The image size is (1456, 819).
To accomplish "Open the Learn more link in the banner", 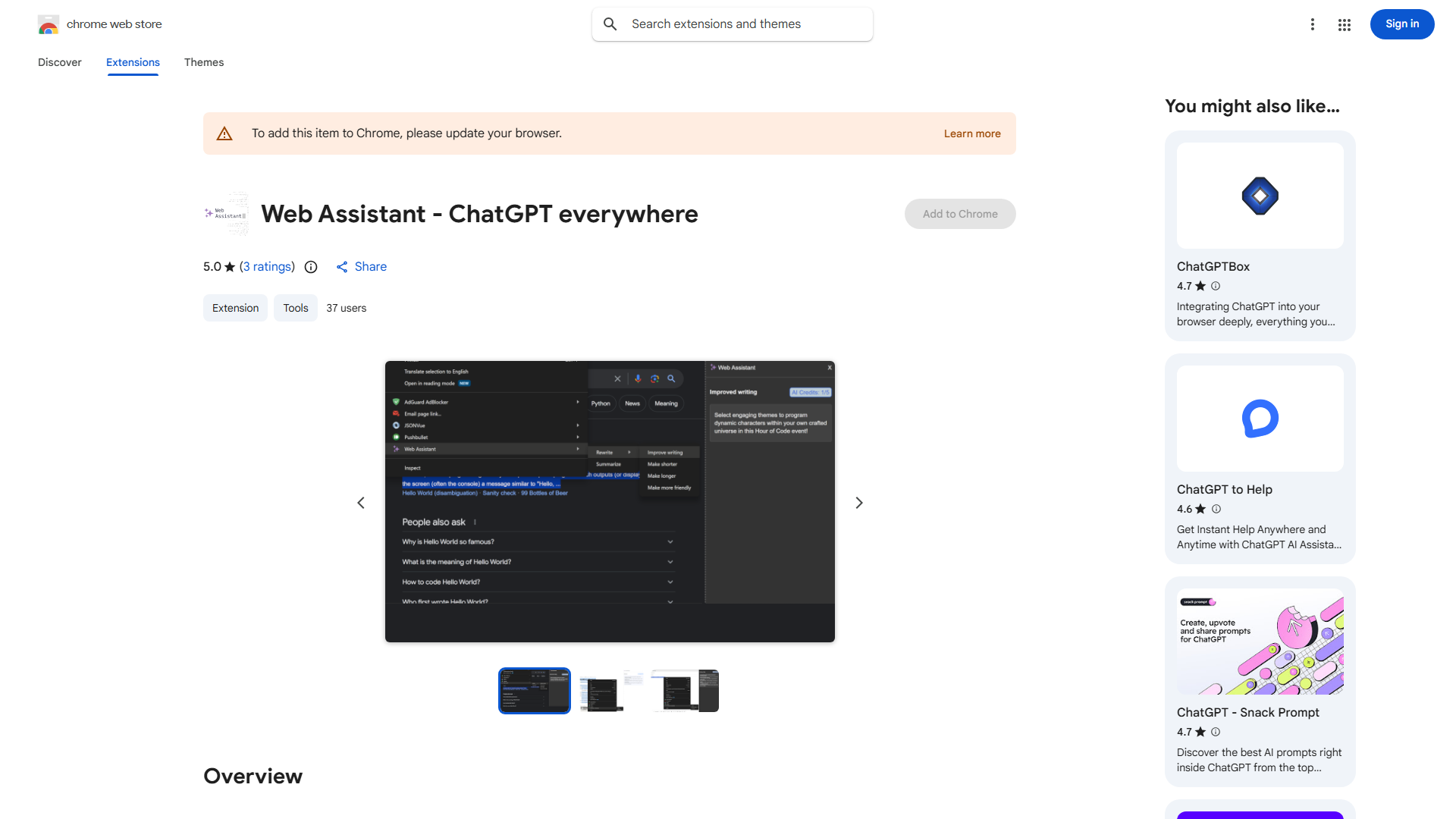I will point(971,133).
